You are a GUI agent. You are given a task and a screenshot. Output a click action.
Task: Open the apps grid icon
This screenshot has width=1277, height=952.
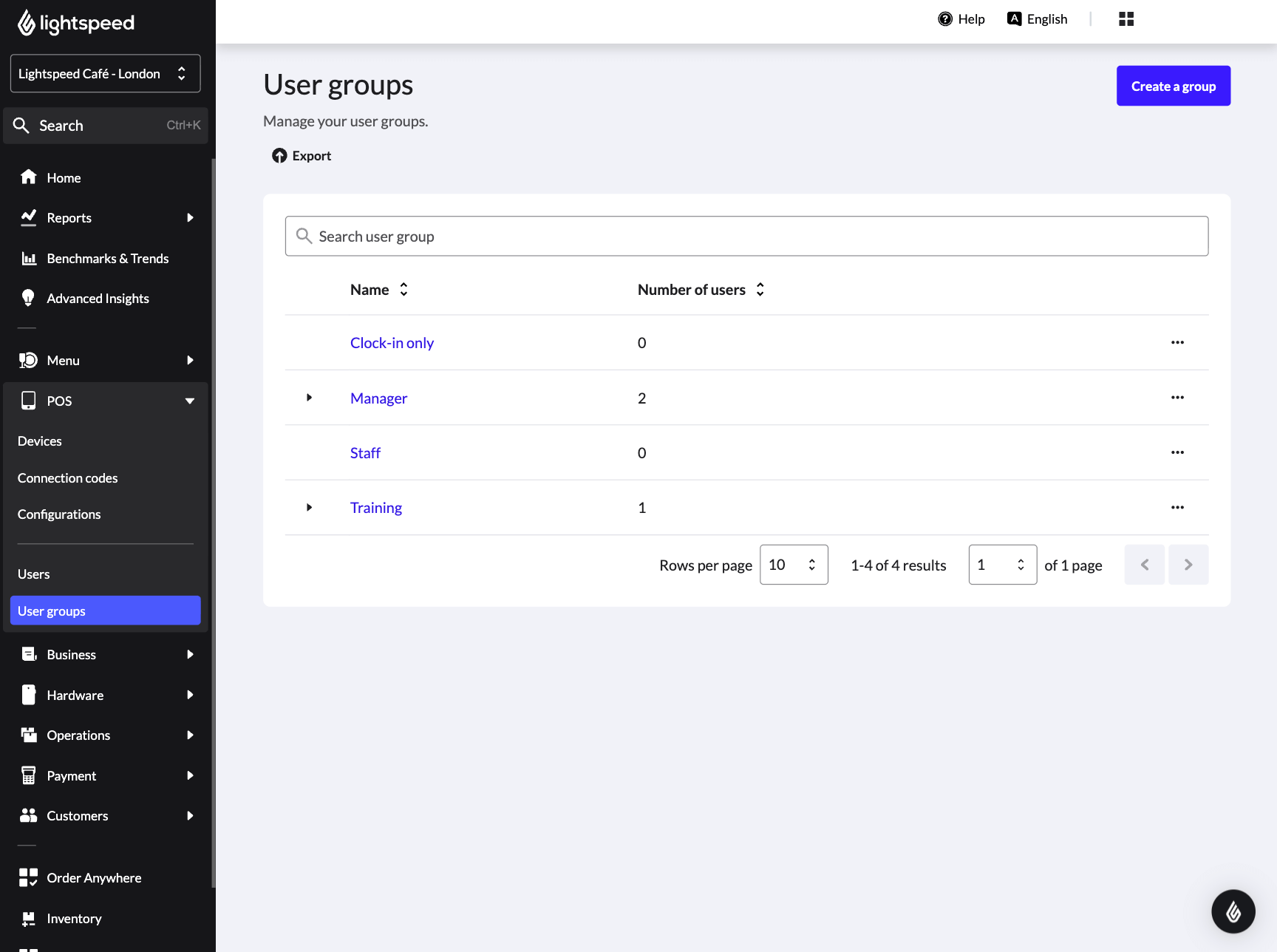(x=1126, y=19)
